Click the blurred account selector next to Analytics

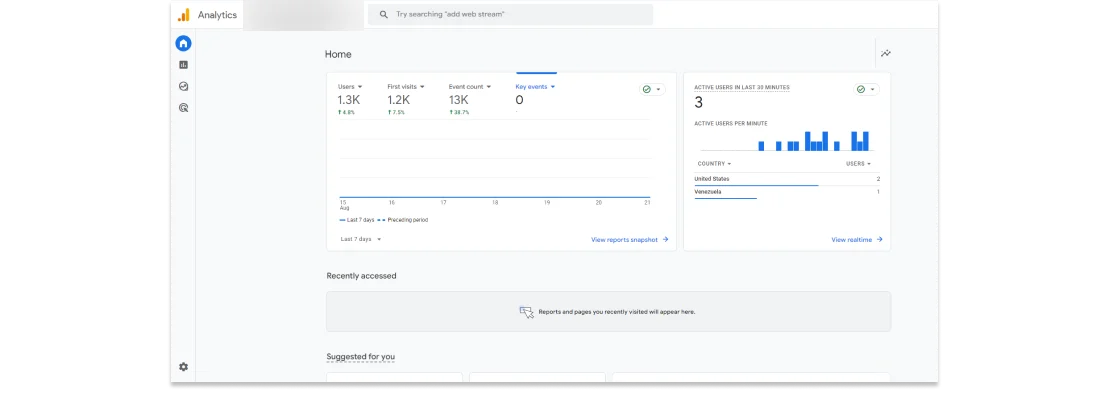(x=303, y=15)
